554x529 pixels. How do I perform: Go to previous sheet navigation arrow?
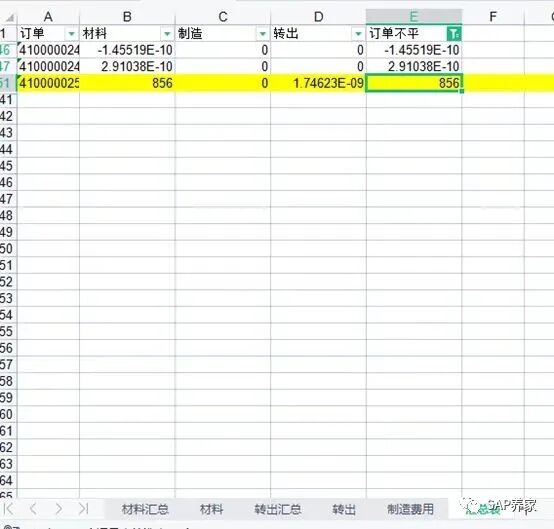(33, 509)
